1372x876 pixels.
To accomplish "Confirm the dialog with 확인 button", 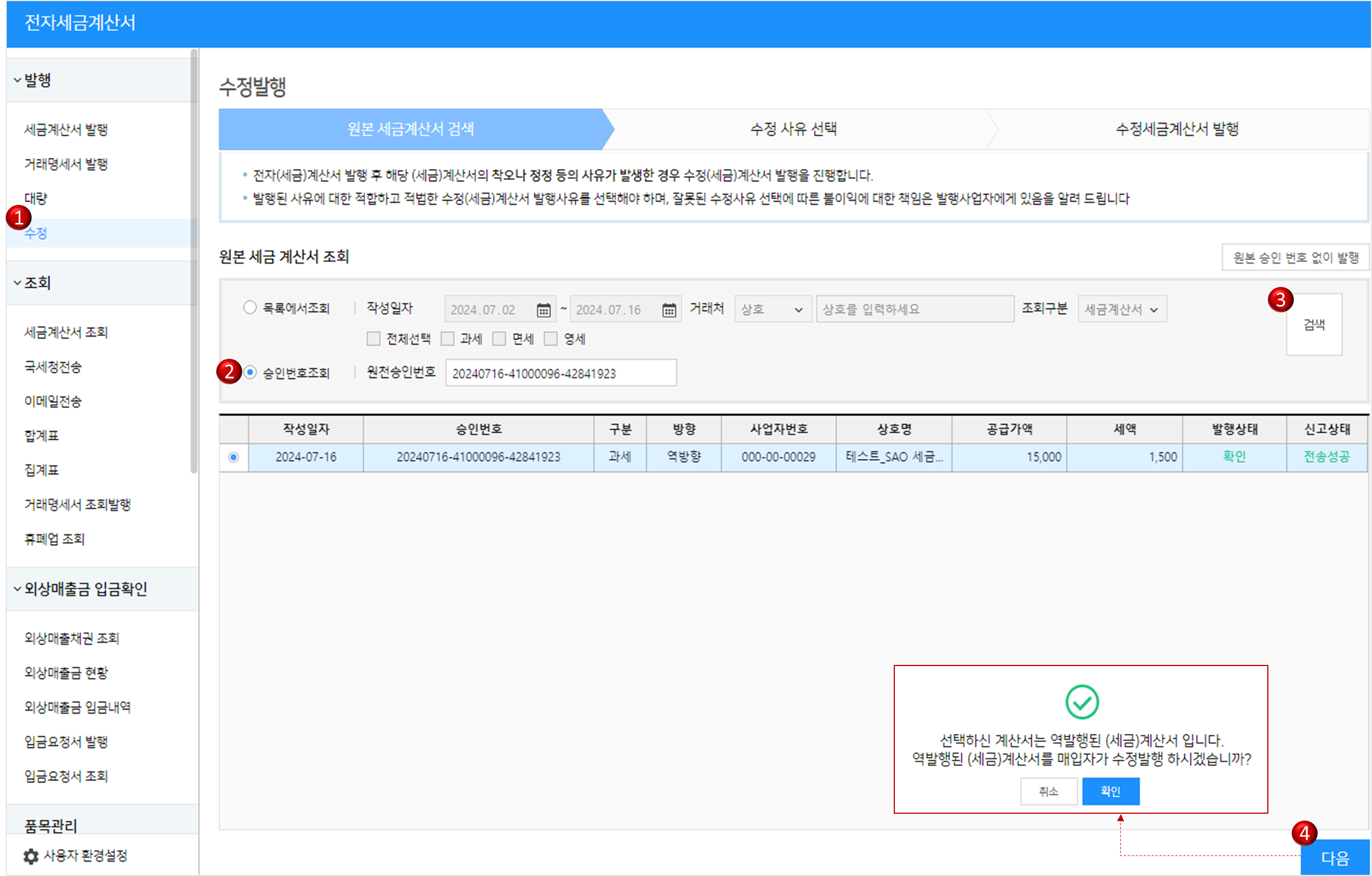I will [x=1110, y=791].
